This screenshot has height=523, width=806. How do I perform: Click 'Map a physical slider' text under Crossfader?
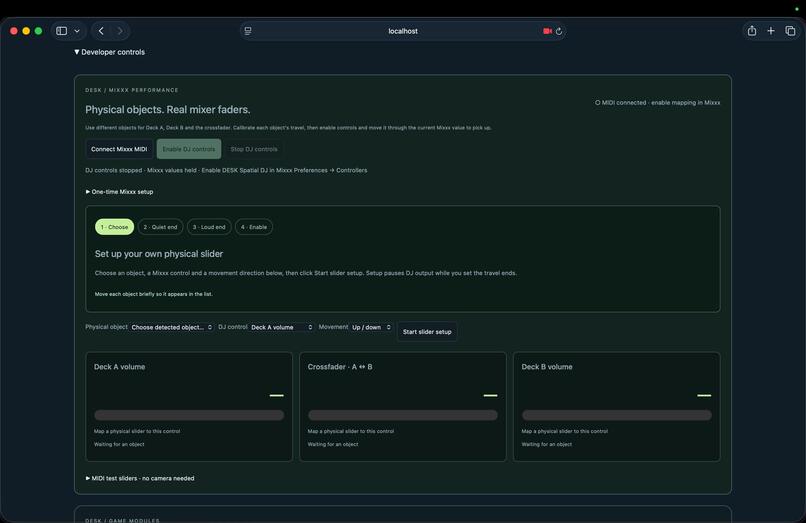(351, 431)
